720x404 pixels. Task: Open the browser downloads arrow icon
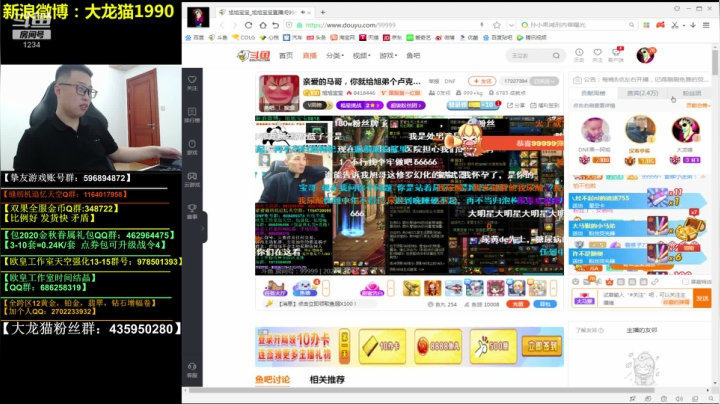click(x=693, y=25)
